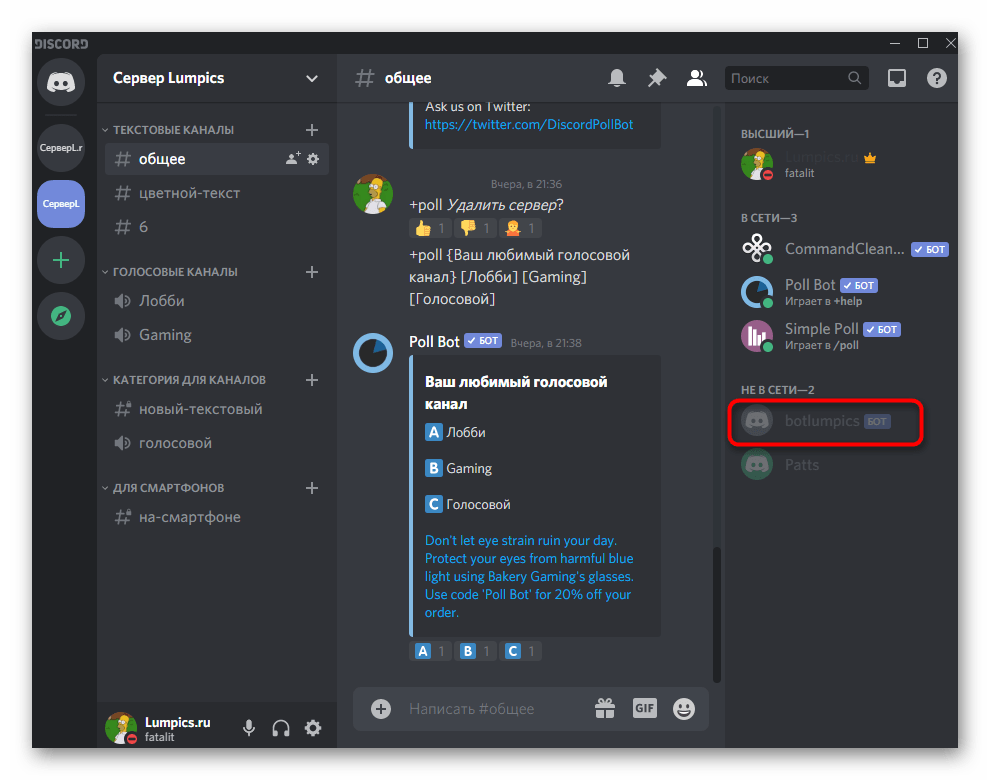Open pinned messages

(657, 78)
